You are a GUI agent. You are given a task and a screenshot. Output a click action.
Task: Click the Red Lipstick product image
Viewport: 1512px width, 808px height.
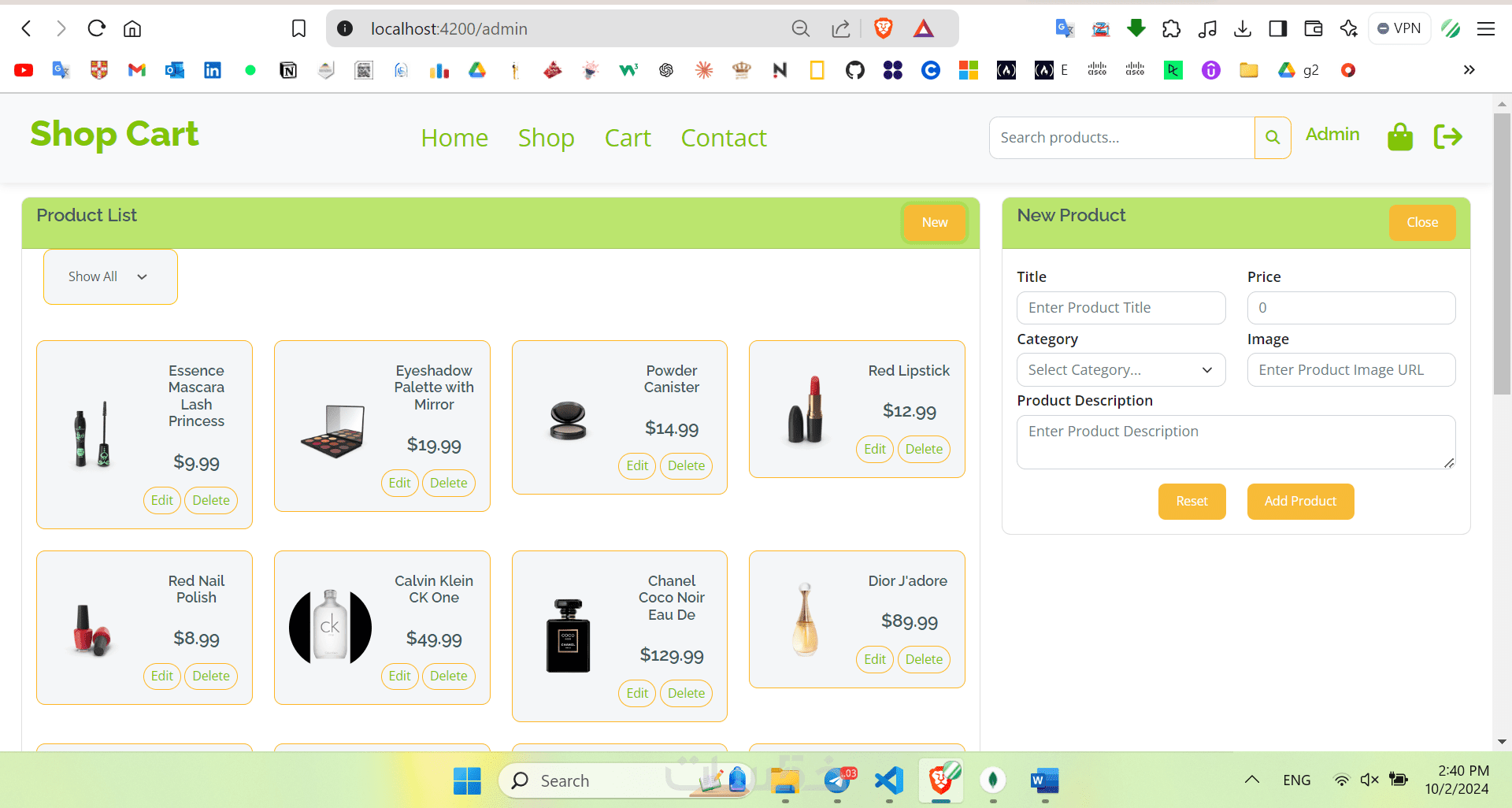tap(806, 409)
